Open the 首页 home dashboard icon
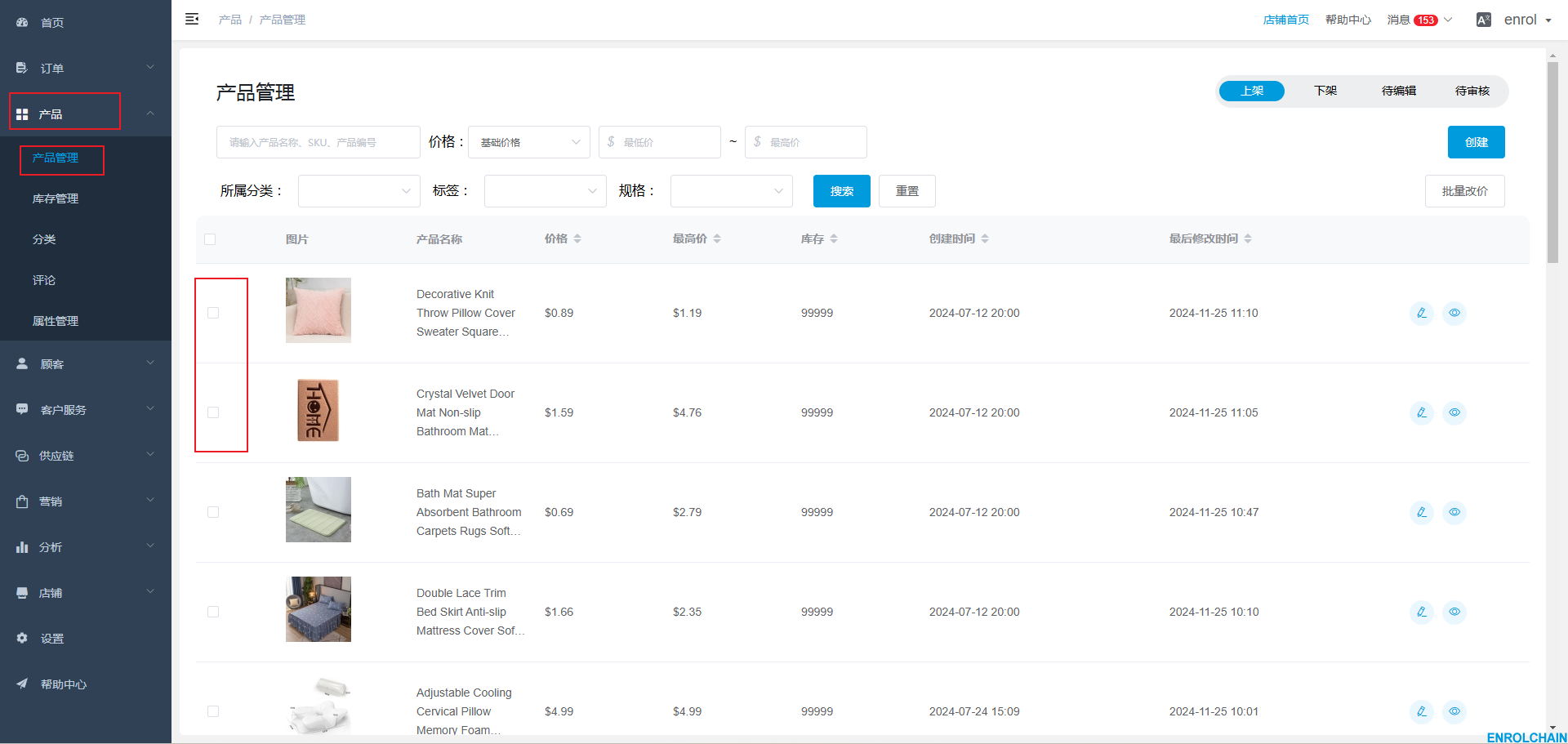 point(22,22)
